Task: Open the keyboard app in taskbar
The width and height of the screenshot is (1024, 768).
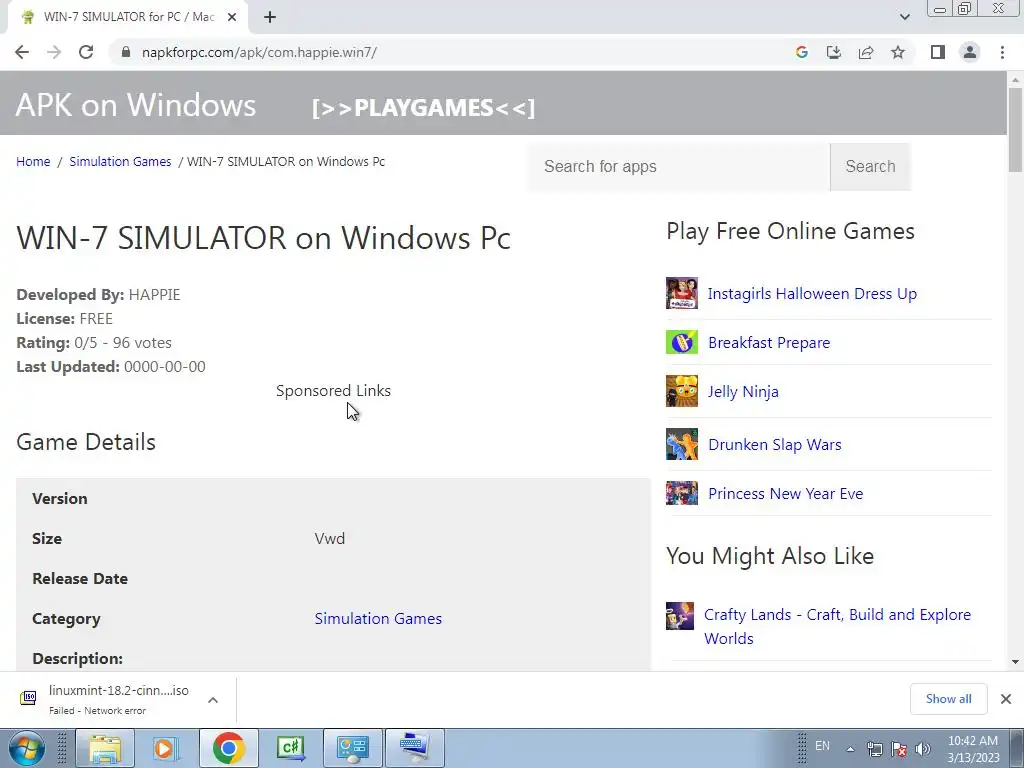Action: (415, 748)
